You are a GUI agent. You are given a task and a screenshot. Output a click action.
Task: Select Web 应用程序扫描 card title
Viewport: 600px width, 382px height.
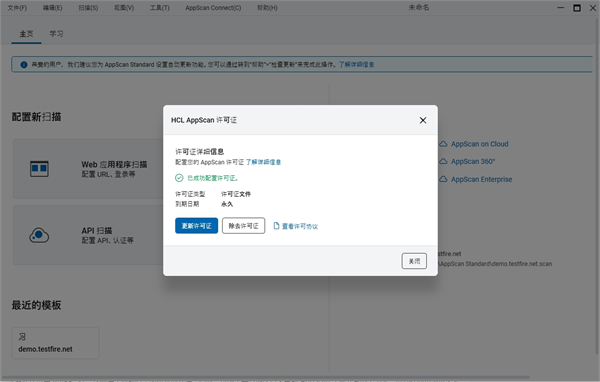[x=114, y=164]
